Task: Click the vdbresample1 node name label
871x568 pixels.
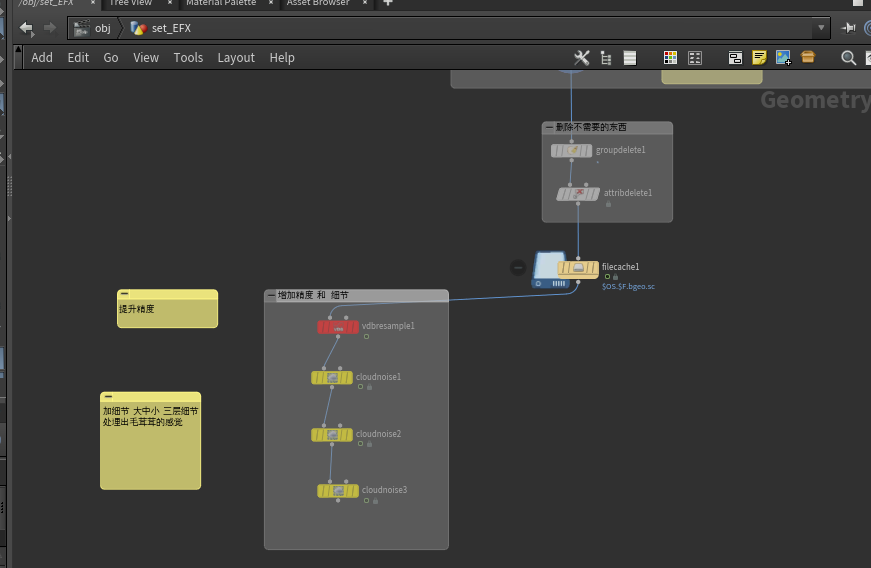Action: pos(388,326)
